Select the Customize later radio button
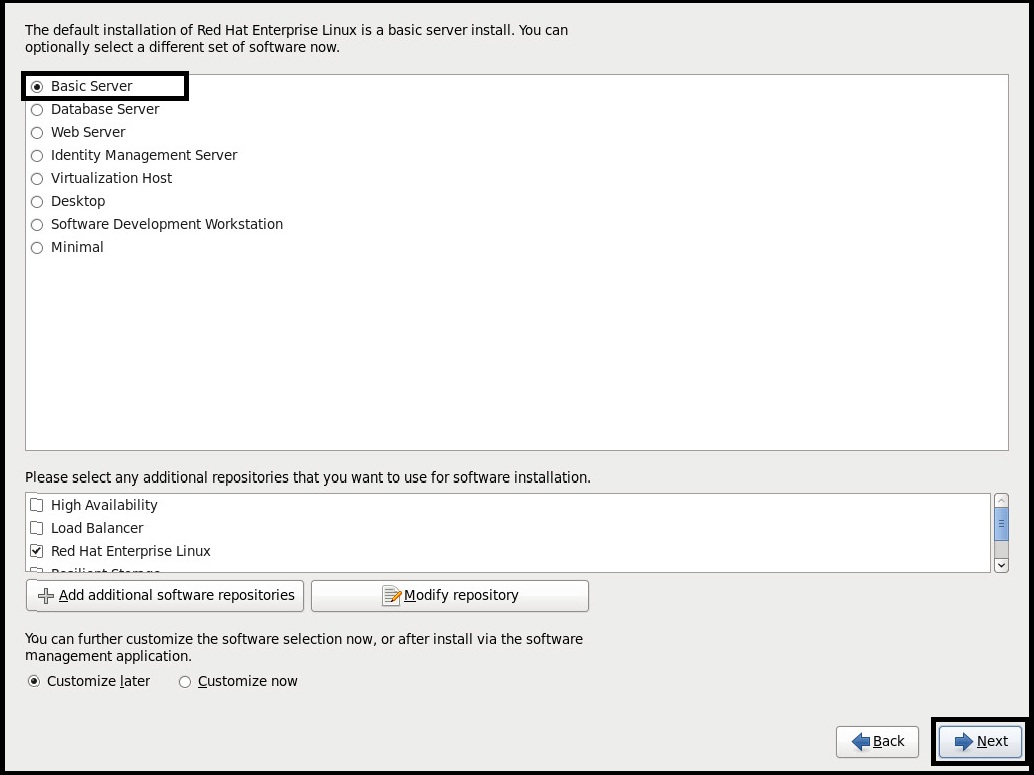Viewport: 1034px width, 775px height. pyautogui.click(x=34, y=682)
